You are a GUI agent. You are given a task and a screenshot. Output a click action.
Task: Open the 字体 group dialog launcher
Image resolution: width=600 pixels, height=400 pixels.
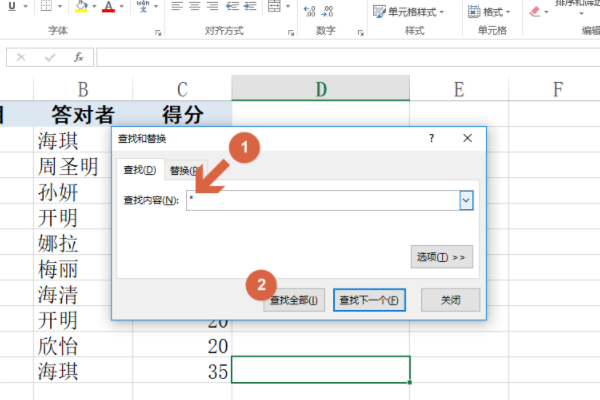coord(158,33)
